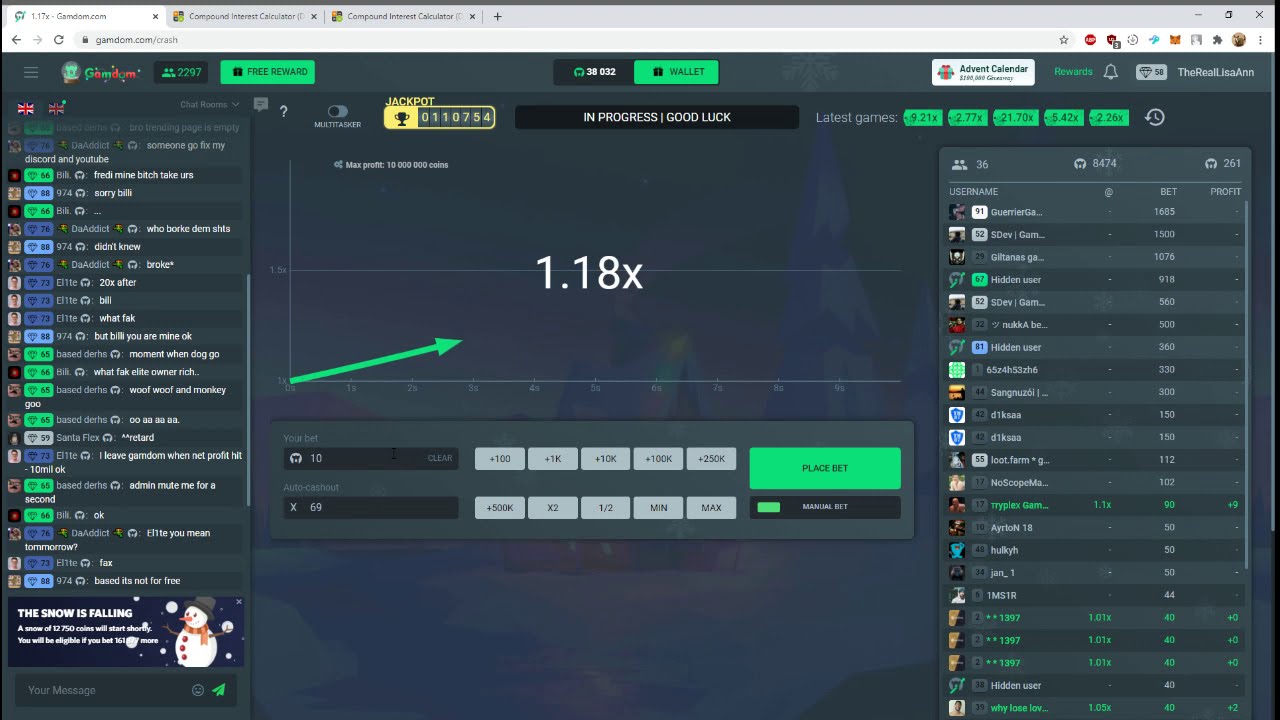Open the Advent Calendar giveaway banner
Viewport: 1280px width, 720px height.
pyautogui.click(x=983, y=72)
